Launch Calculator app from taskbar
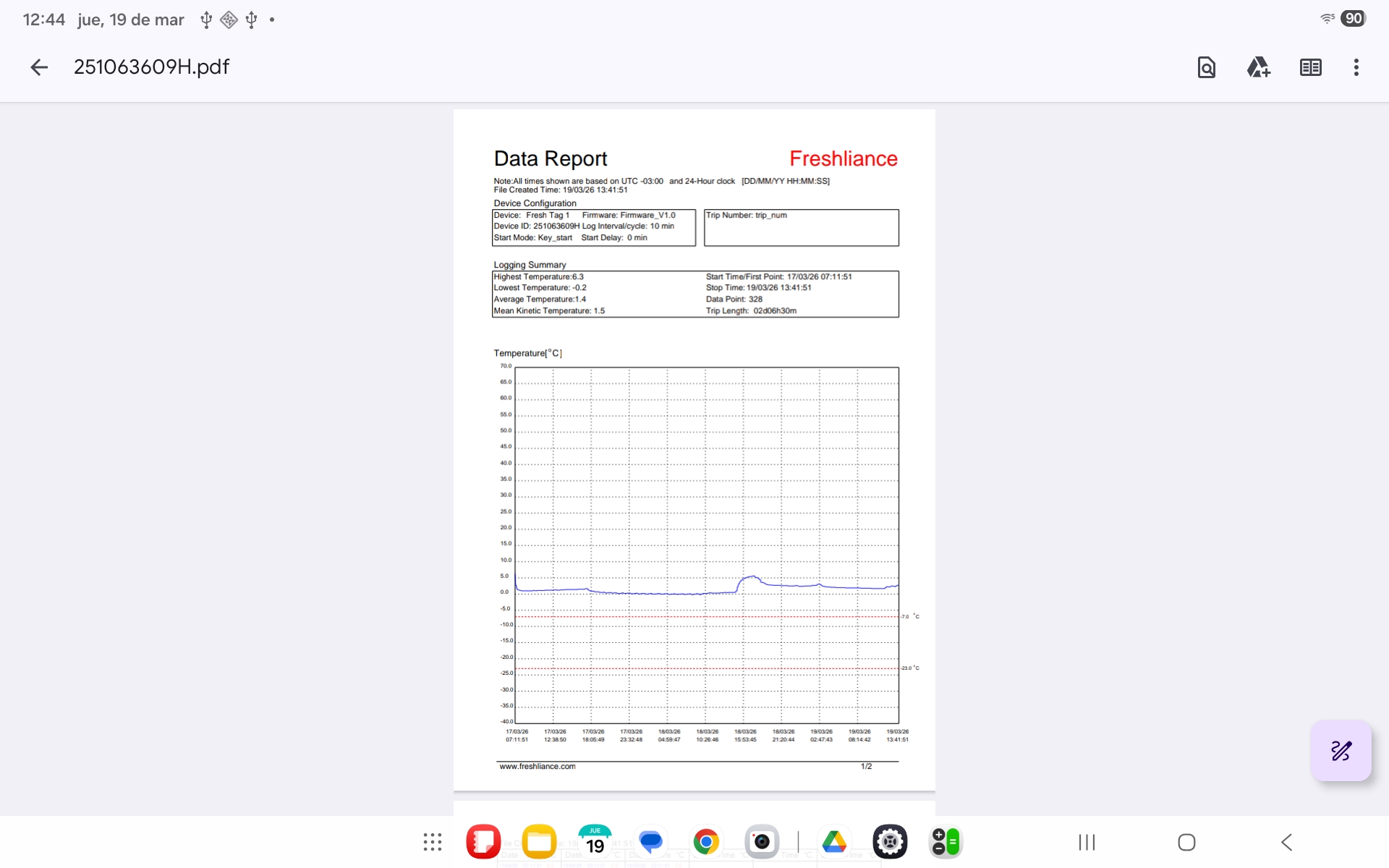The height and width of the screenshot is (868, 1389). pos(946,842)
